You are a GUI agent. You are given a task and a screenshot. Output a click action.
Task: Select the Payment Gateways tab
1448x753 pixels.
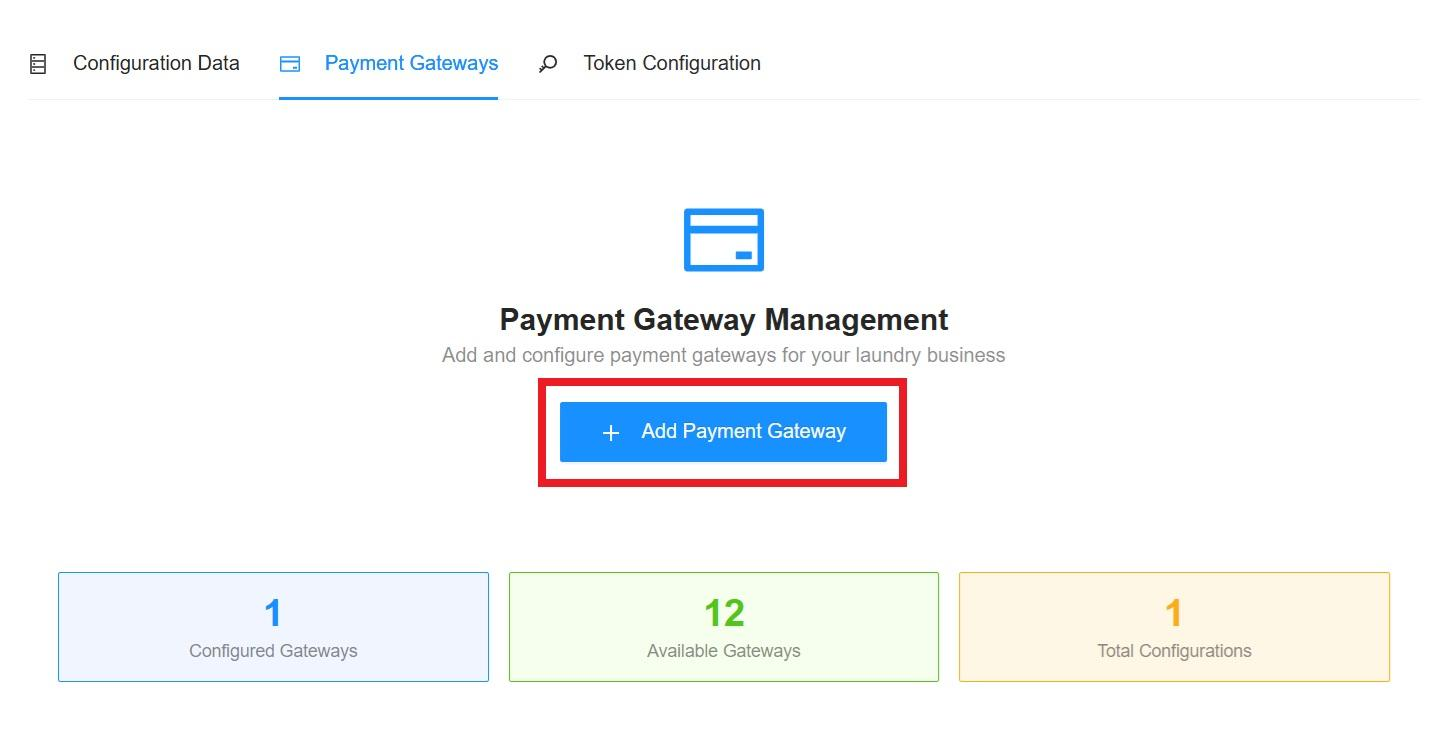(x=388, y=64)
